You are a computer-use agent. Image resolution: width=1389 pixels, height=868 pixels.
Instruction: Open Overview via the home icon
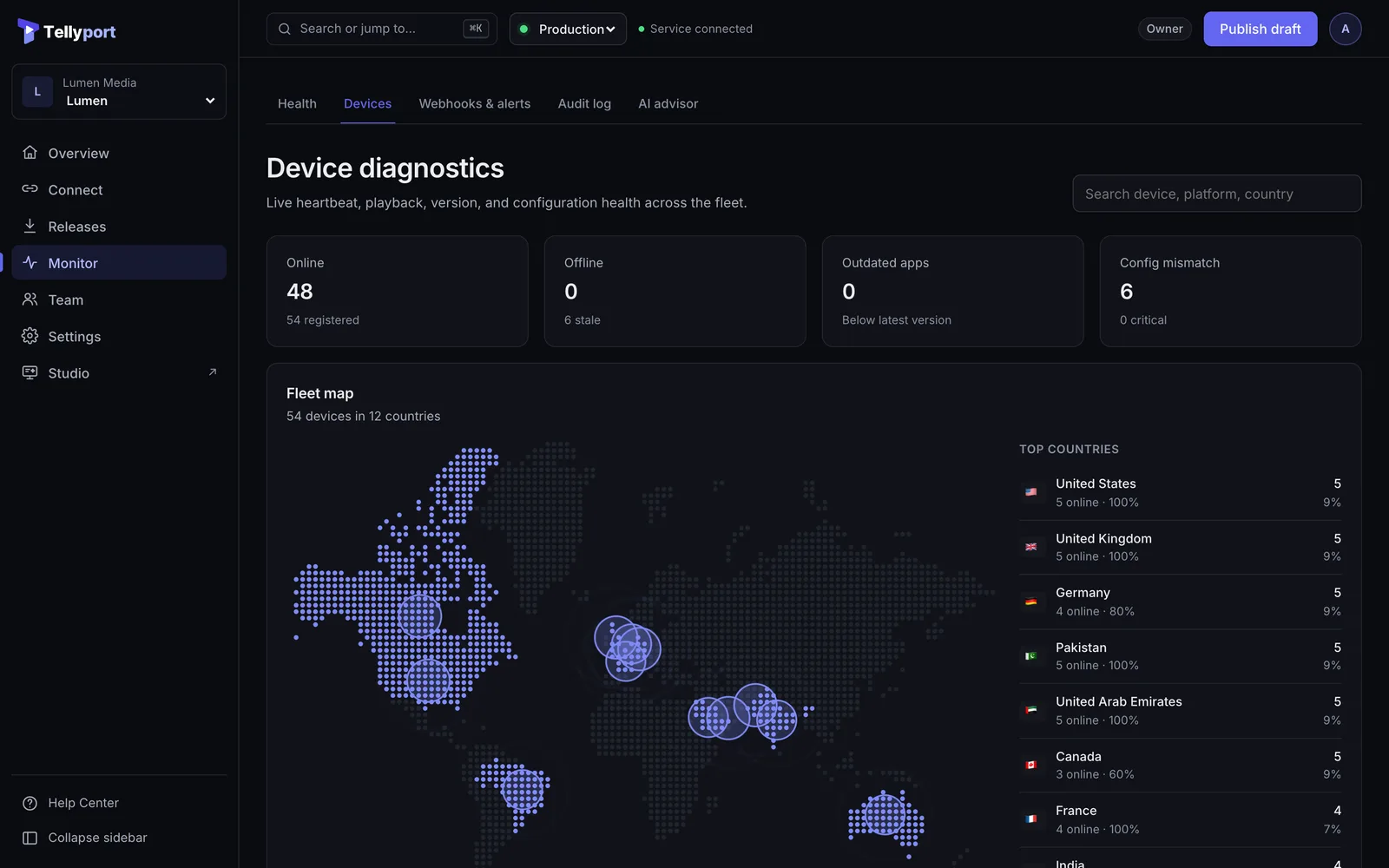(x=30, y=153)
